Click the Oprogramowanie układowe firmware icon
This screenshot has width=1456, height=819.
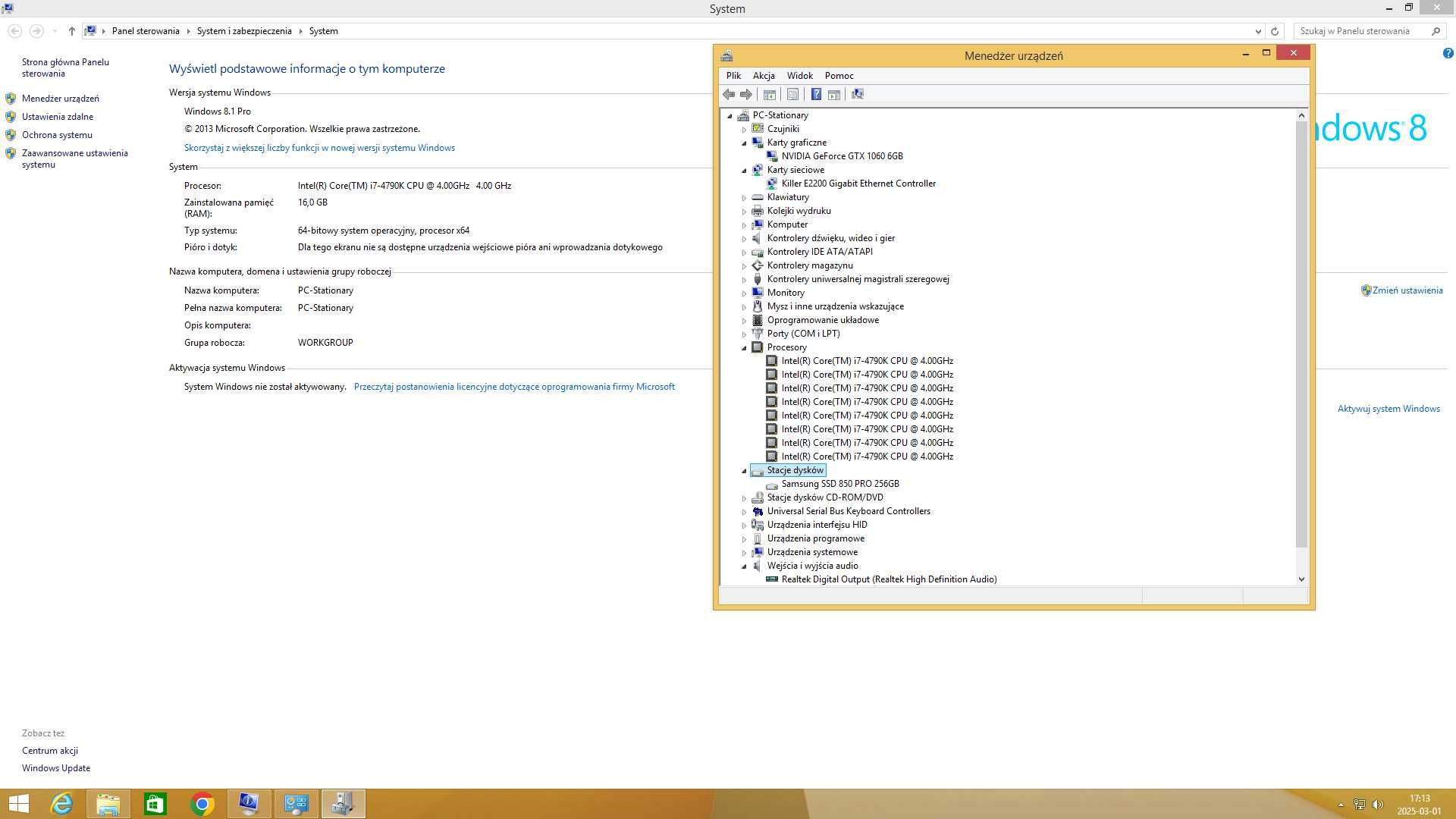pyautogui.click(x=758, y=320)
